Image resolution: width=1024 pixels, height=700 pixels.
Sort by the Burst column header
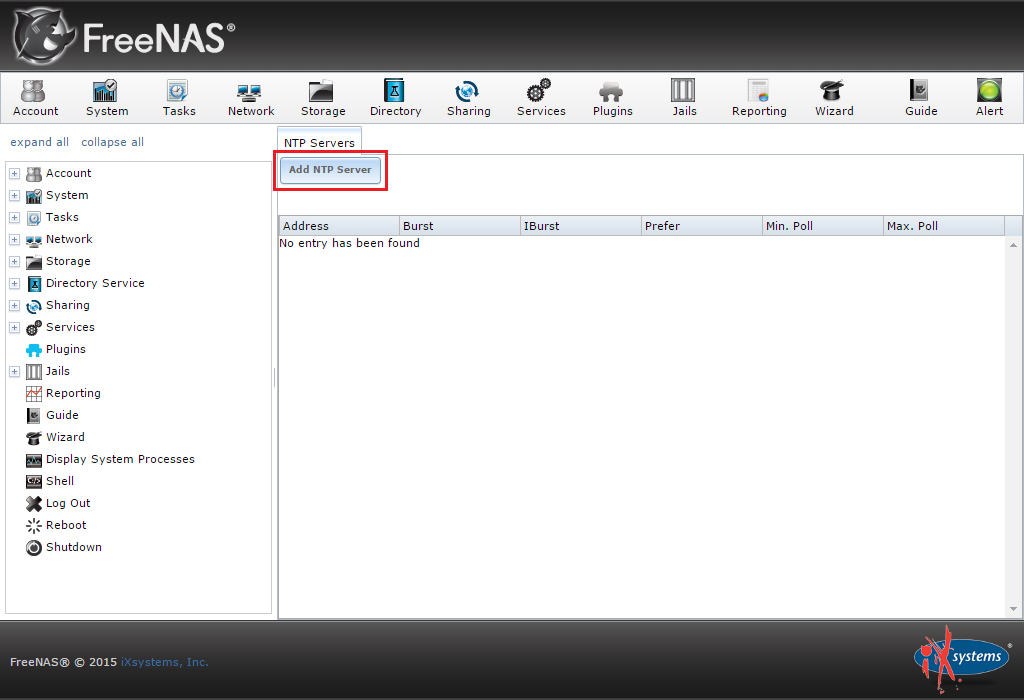(x=460, y=226)
